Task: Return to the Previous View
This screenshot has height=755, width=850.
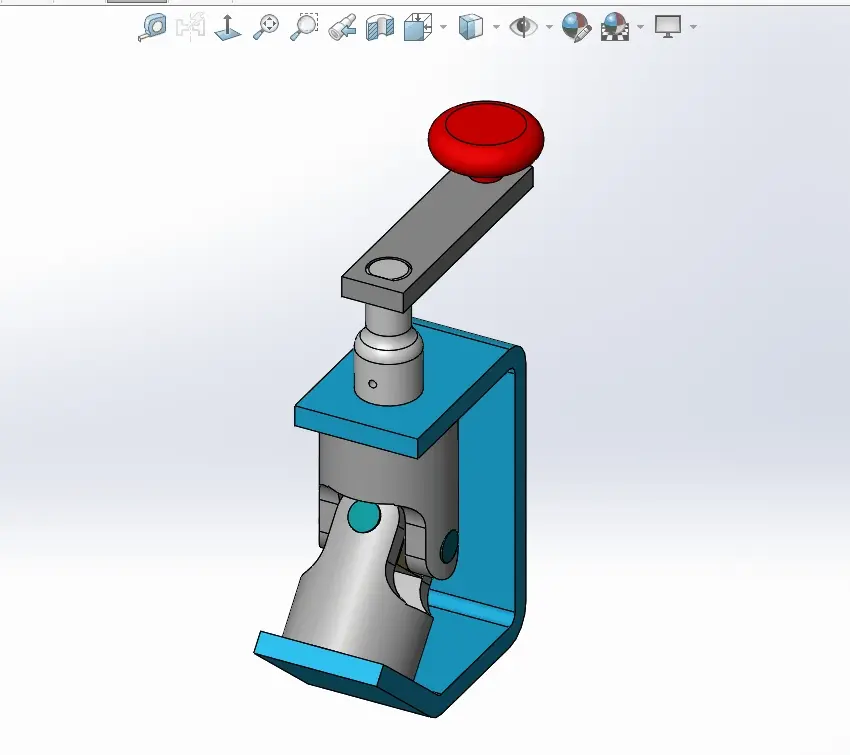Action: [342, 27]
